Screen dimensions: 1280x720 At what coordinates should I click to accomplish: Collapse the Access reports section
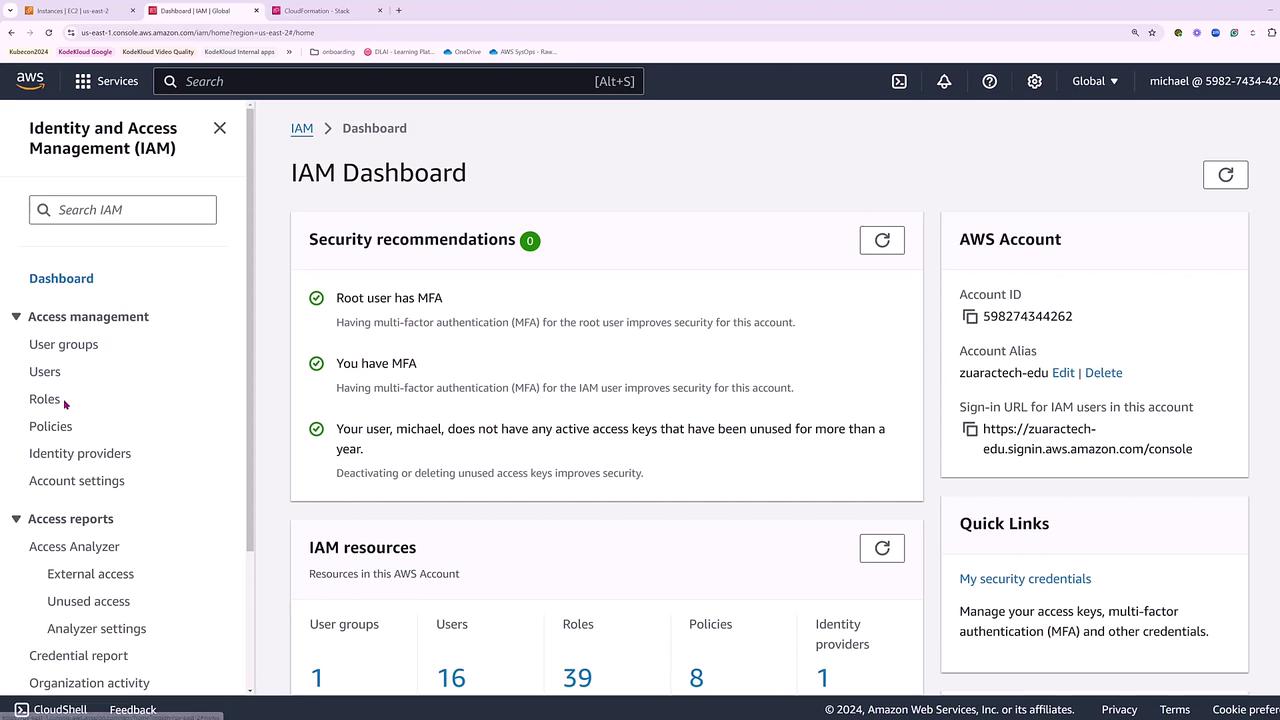(16, 519)
